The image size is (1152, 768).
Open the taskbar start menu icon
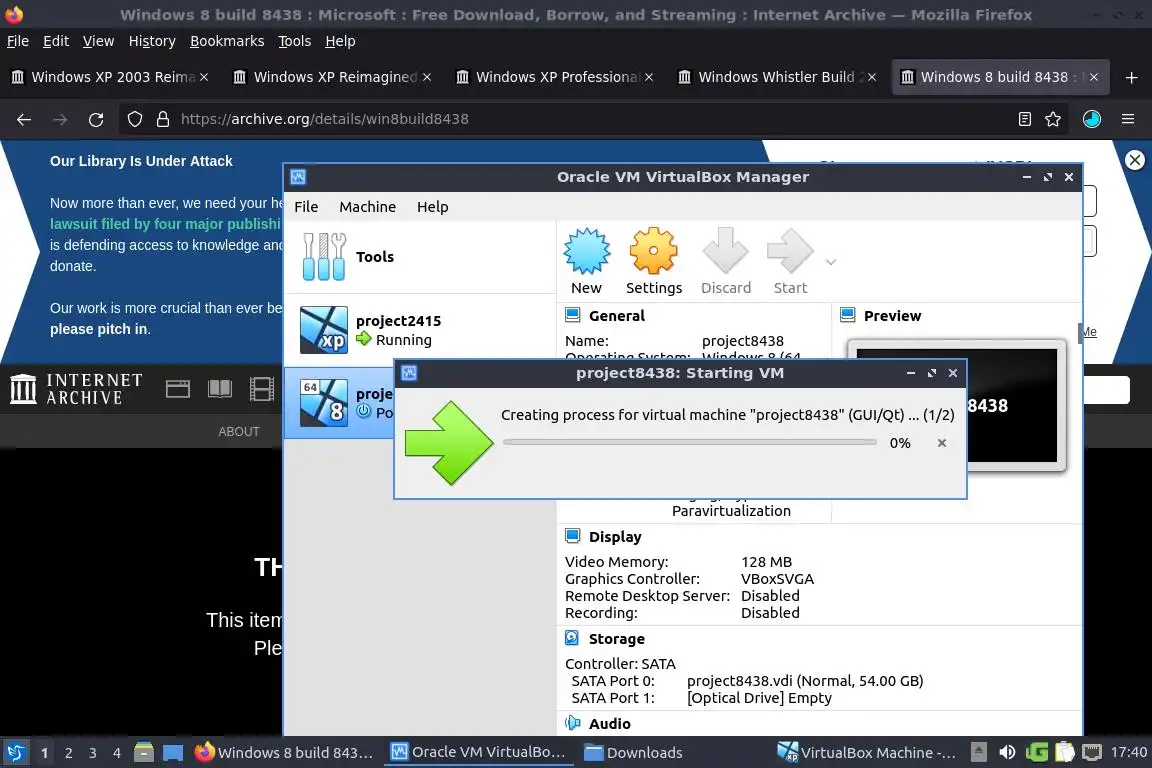click(16, 753)
